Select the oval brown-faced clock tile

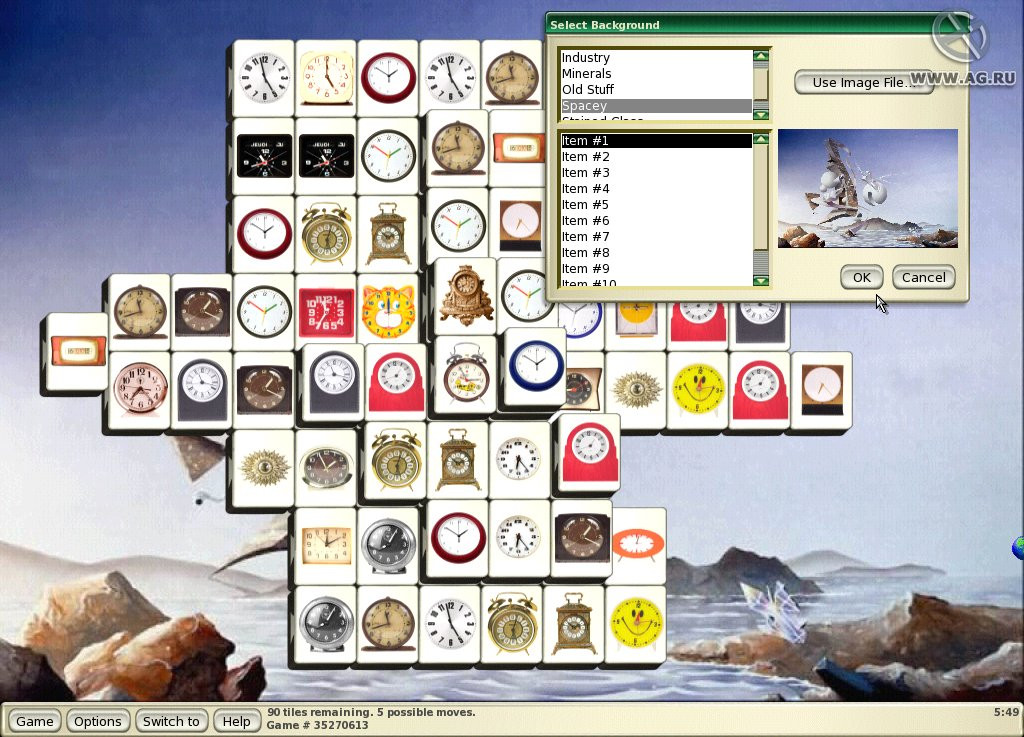coord(326,467)
